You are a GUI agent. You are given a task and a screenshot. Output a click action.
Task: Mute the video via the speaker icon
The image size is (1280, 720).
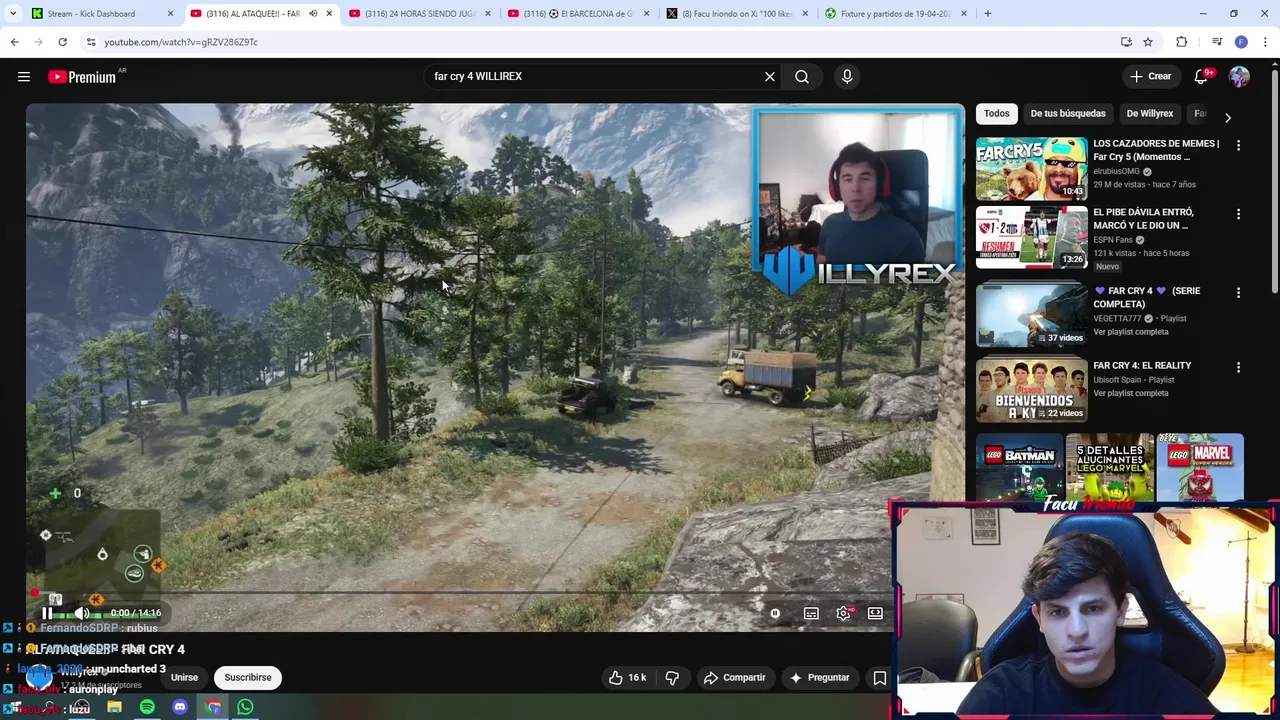82,613
